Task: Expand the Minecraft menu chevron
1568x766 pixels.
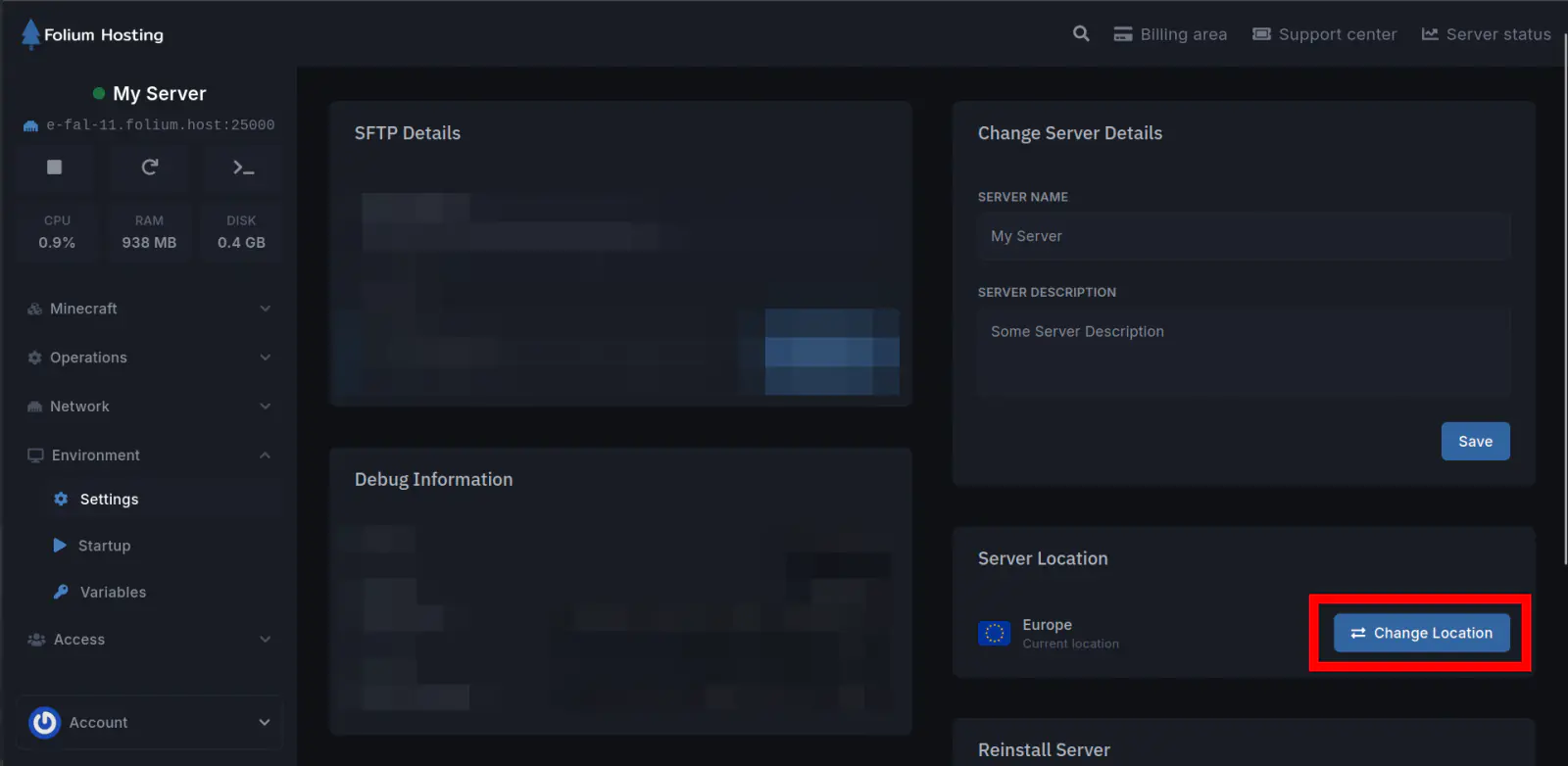Action: tap(265, 309)
